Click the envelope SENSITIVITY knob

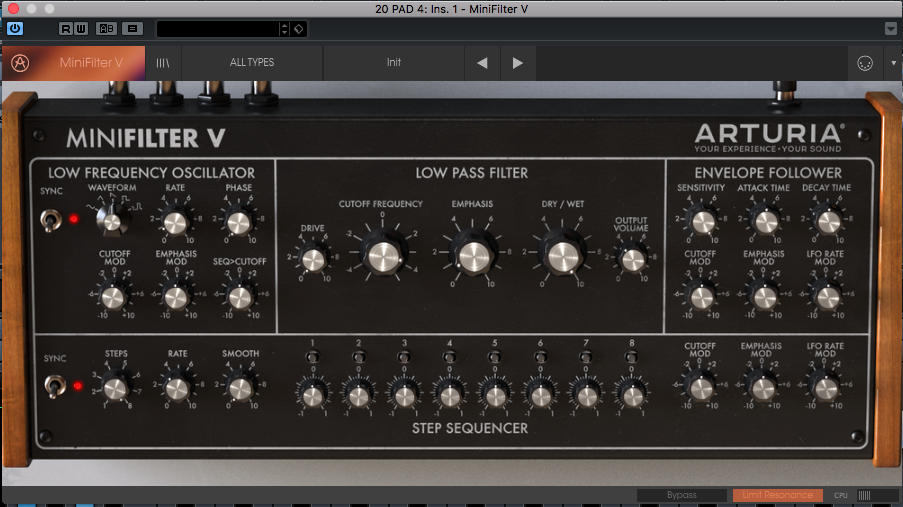(x=703, y=222)
